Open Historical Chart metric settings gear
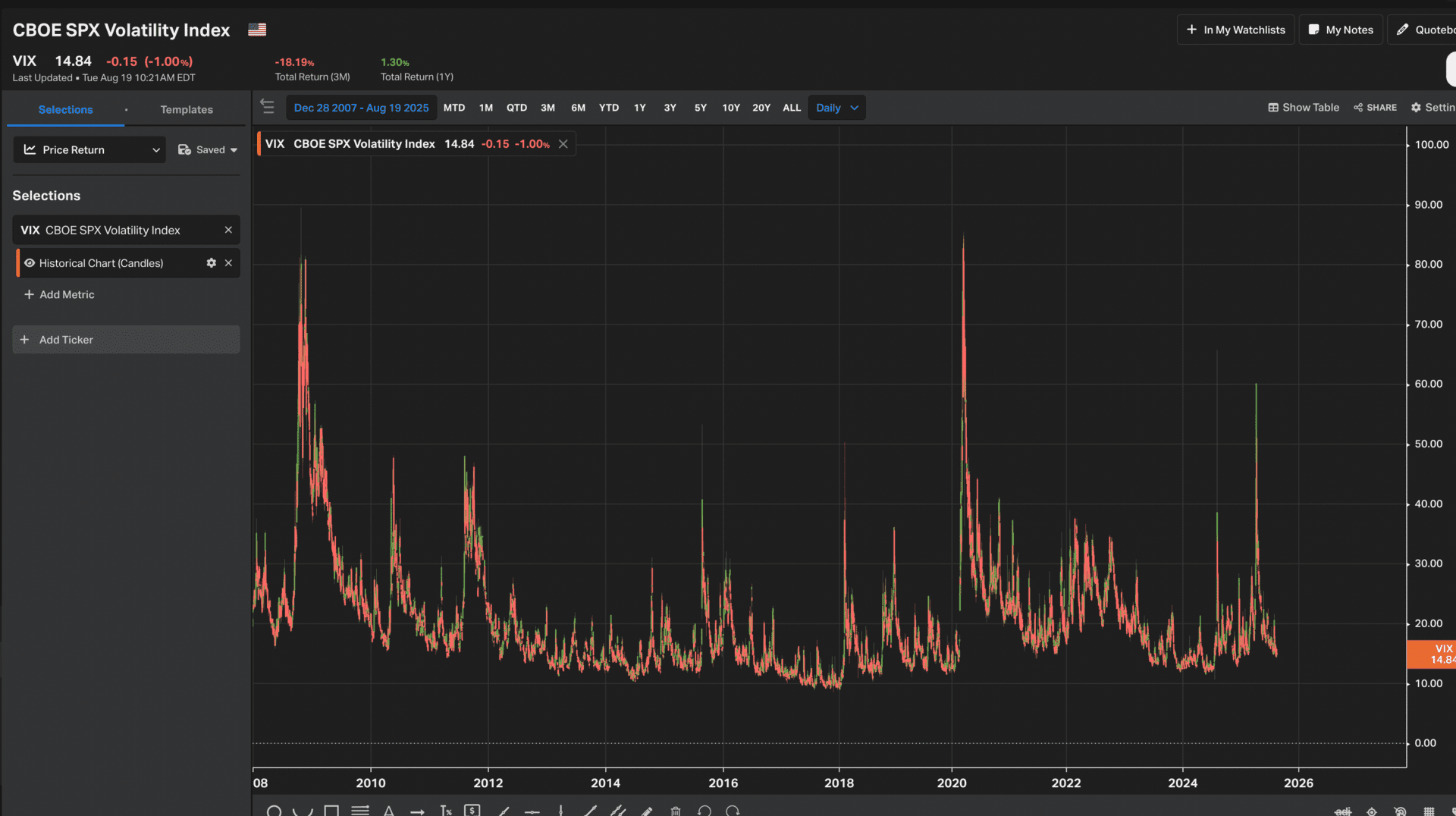The width and height of the screenshot is (1456, 816). click(212, 263)
